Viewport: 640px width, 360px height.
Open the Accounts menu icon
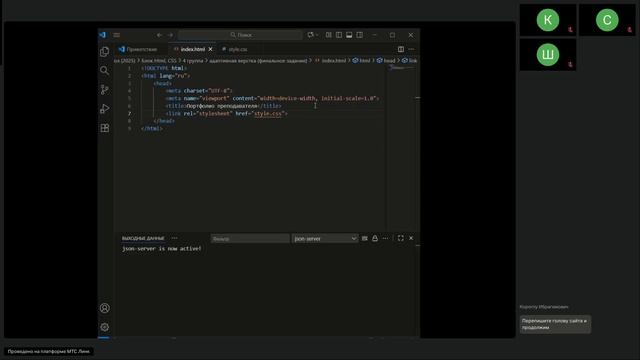[x=104, y=308]
